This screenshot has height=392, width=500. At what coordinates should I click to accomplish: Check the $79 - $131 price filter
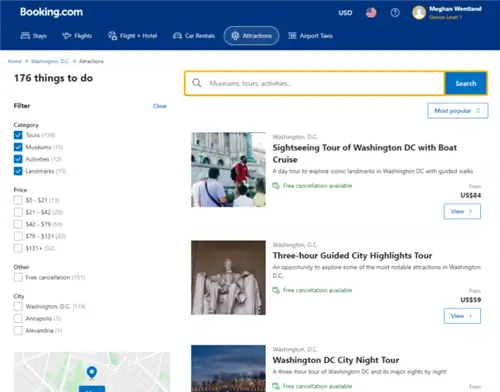(18, 236)
